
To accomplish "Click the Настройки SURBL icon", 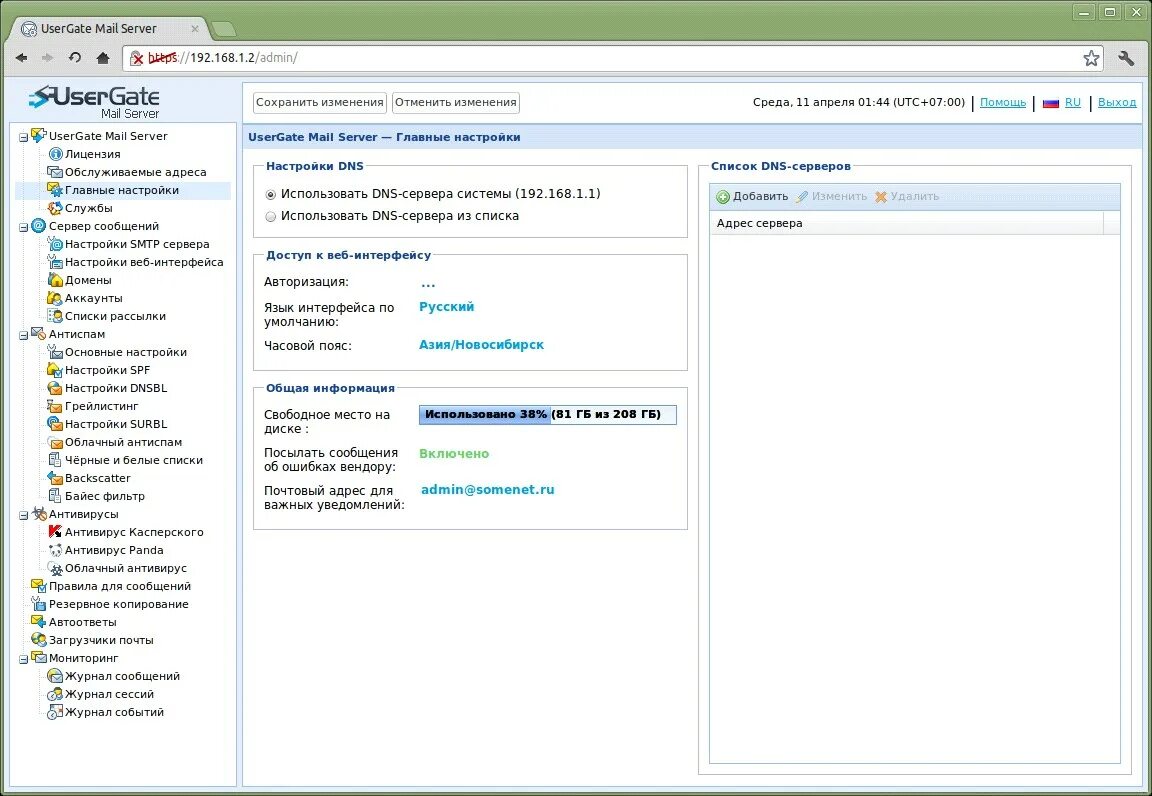I will (x=55, y=424).
